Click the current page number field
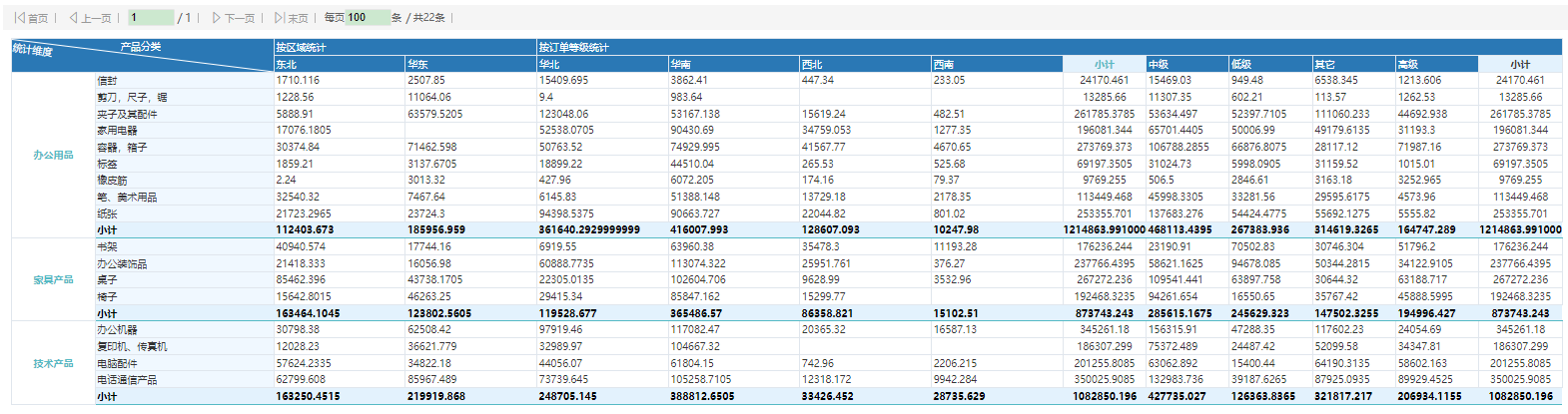Screen dimensions: 1568x414 (x=151, y=18)
